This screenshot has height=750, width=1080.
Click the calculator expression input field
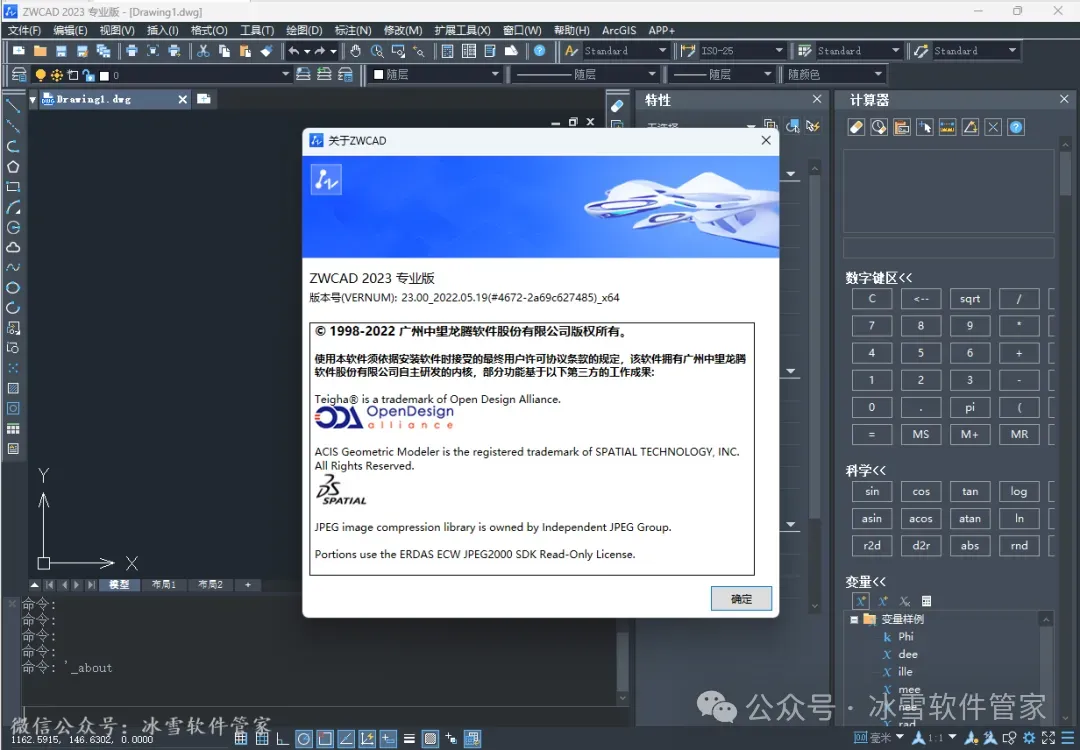click(x=948, y=248)
